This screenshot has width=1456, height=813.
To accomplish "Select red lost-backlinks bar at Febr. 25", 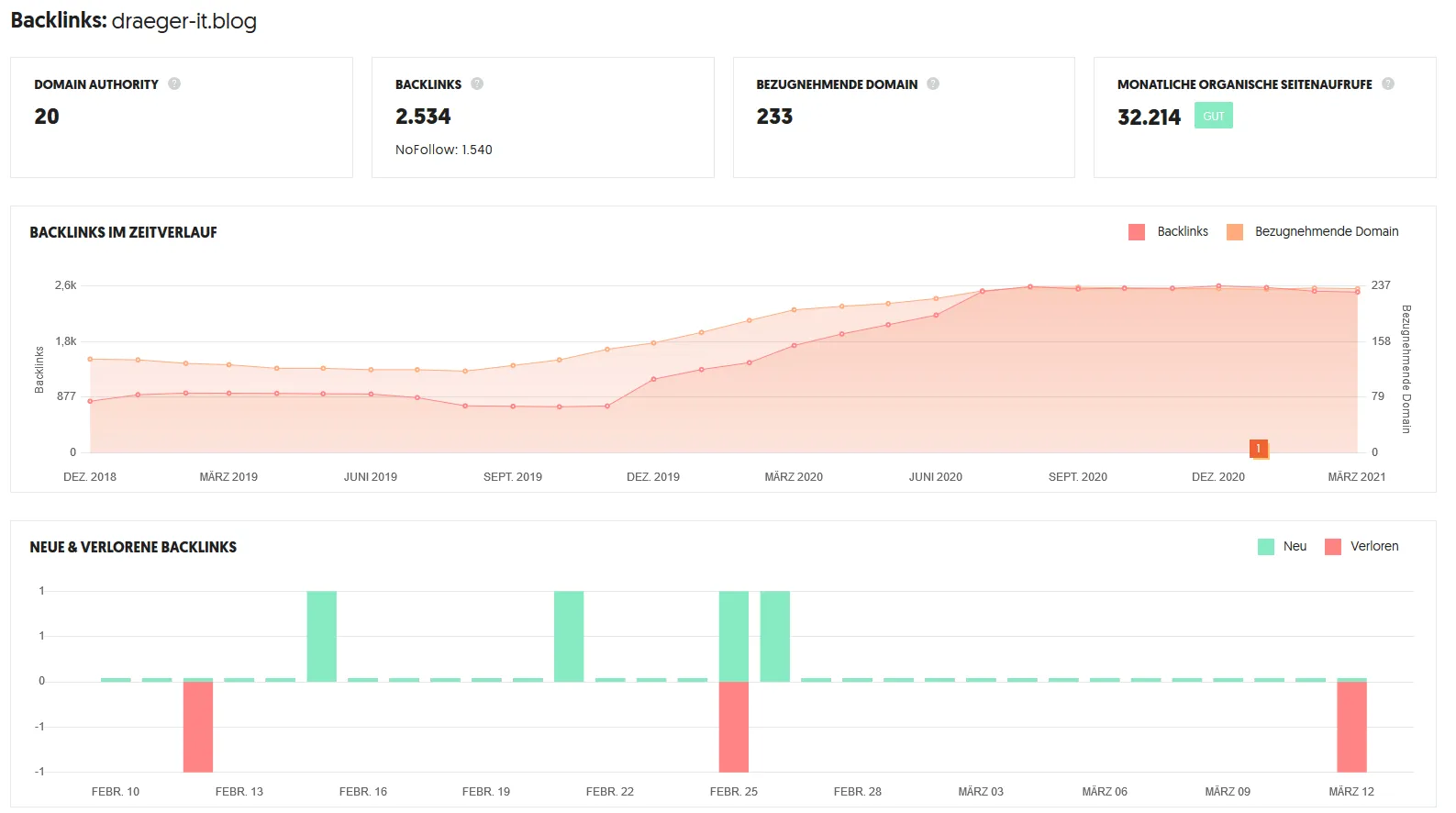I will (x=733, y=726).
